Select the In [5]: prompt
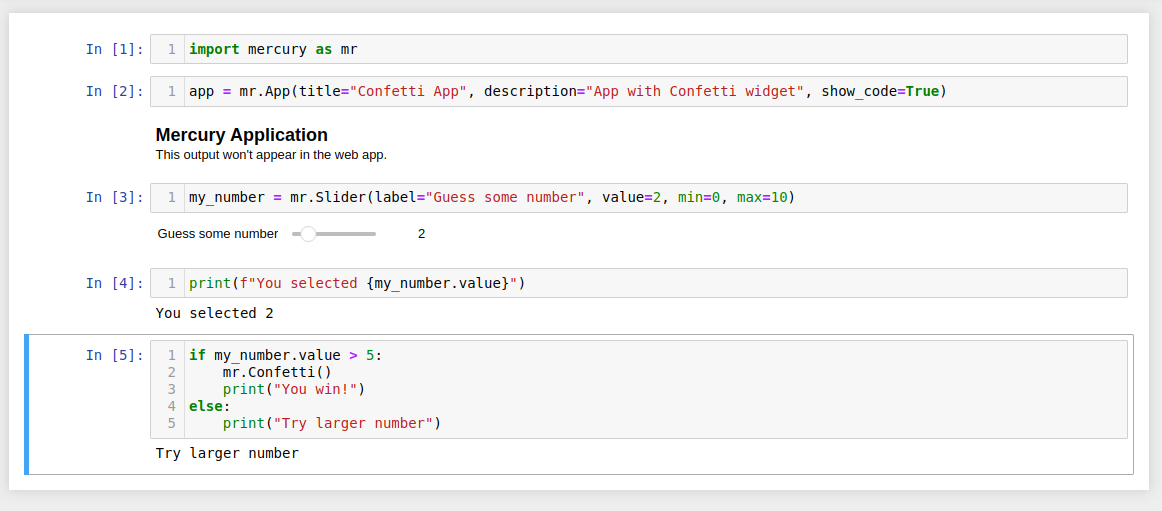Viewport: 1162px width, 511px height. coord(115,355)
